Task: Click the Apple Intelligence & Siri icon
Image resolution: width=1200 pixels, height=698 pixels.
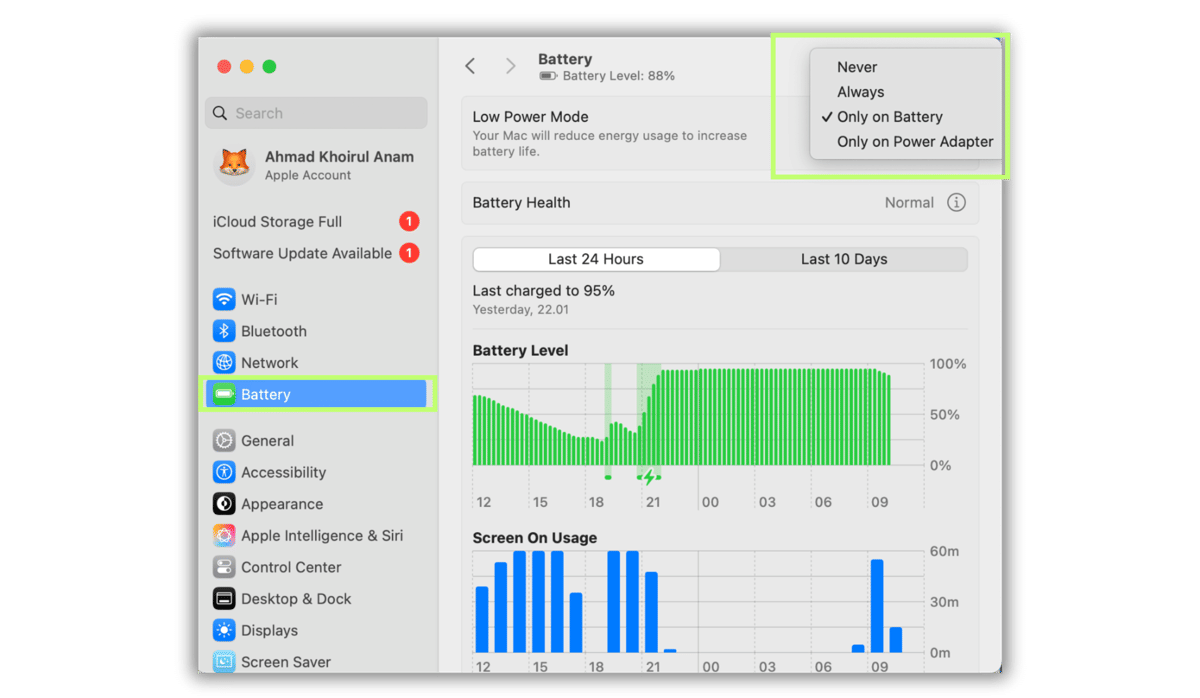Action: (224, 536)
